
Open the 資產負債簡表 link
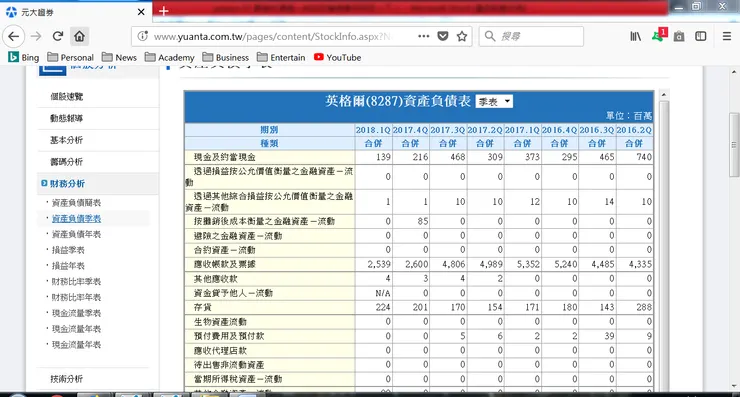point(76,203)
